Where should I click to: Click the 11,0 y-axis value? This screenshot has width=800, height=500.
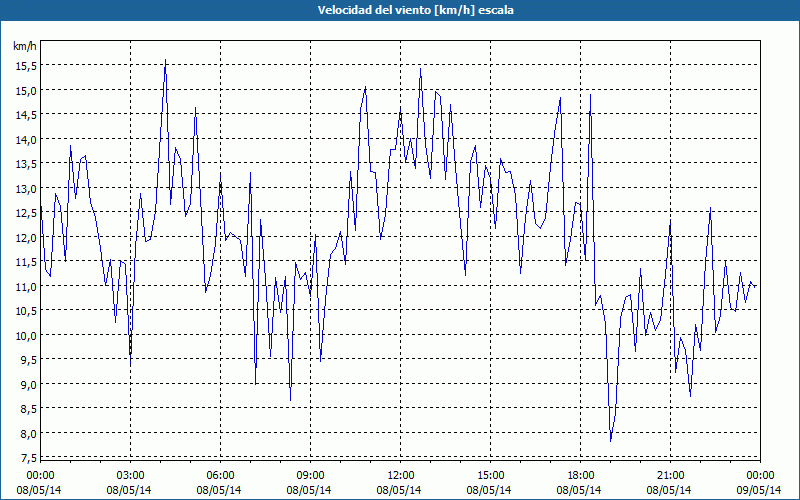pos(26,287)
